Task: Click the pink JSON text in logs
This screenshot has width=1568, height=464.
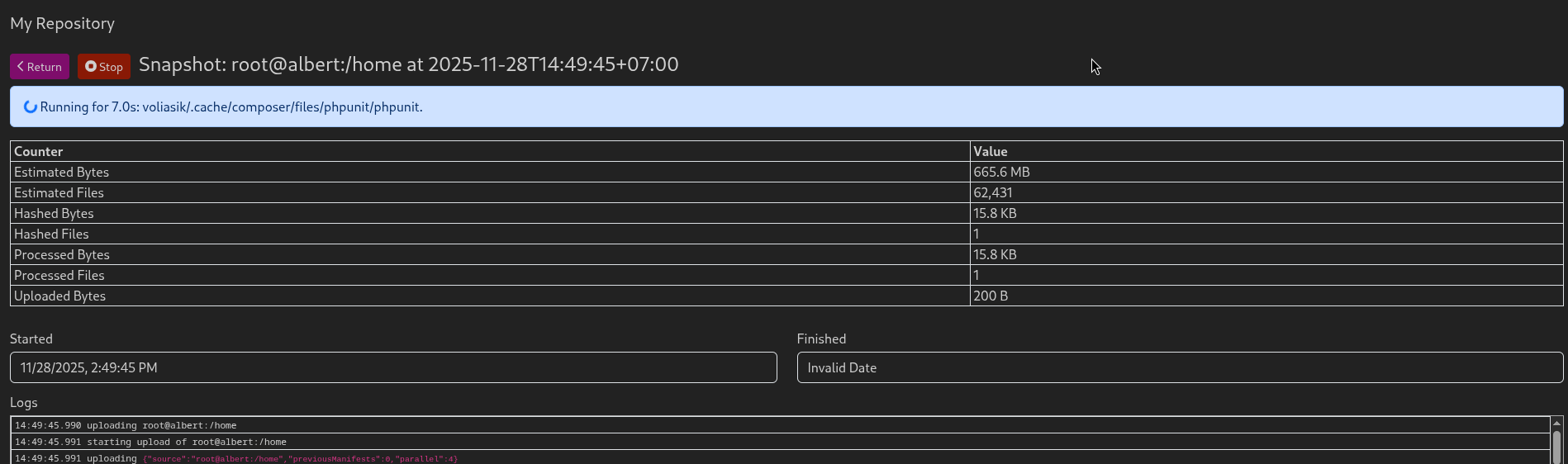Action: [x=300, y=458]
